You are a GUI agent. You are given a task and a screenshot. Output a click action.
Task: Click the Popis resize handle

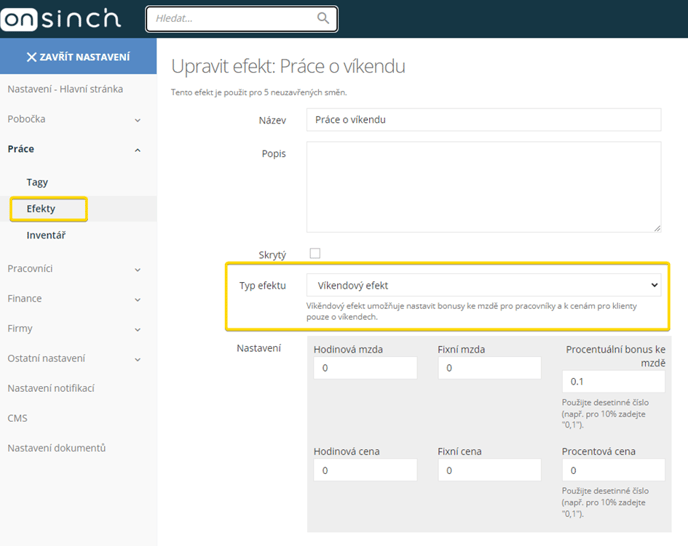(657, 228)
